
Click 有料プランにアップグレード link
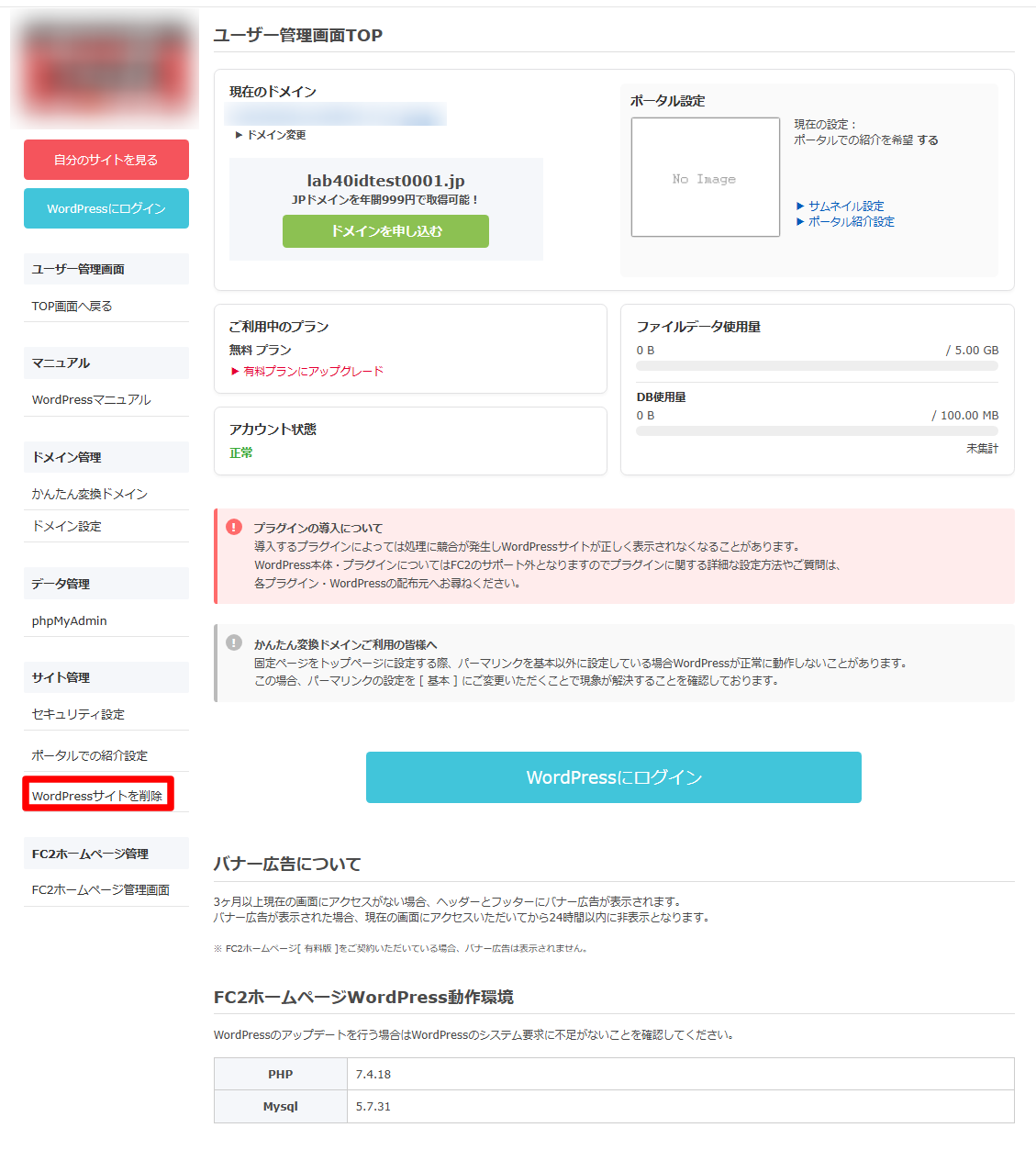point(313,372)
